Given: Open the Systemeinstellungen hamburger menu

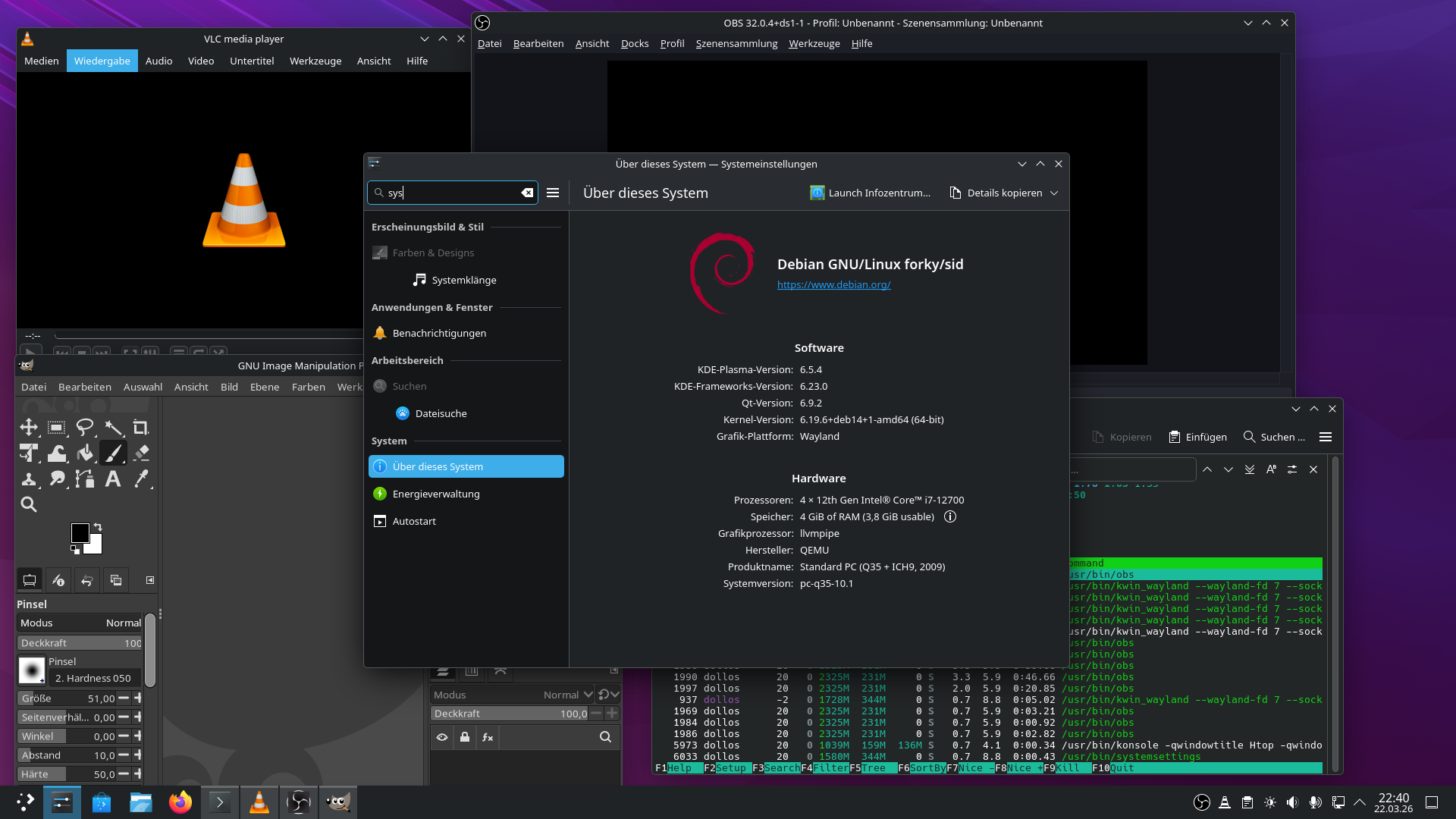Looking at the screenshot, I should tap(553, 193).
